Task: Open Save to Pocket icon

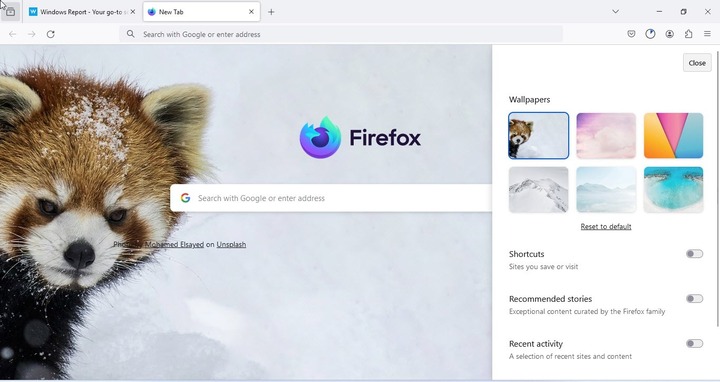Action: click(x=631, y=34)
